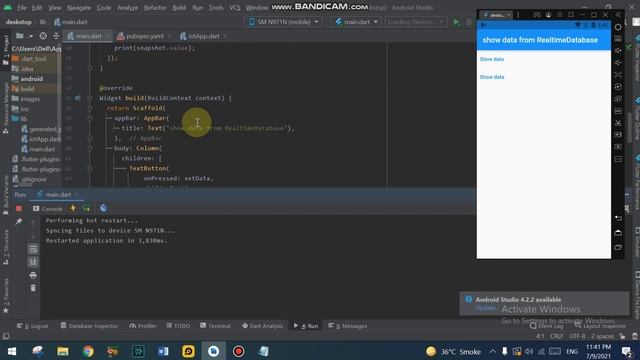Toggle scroll to end in console

pos(33,262)
